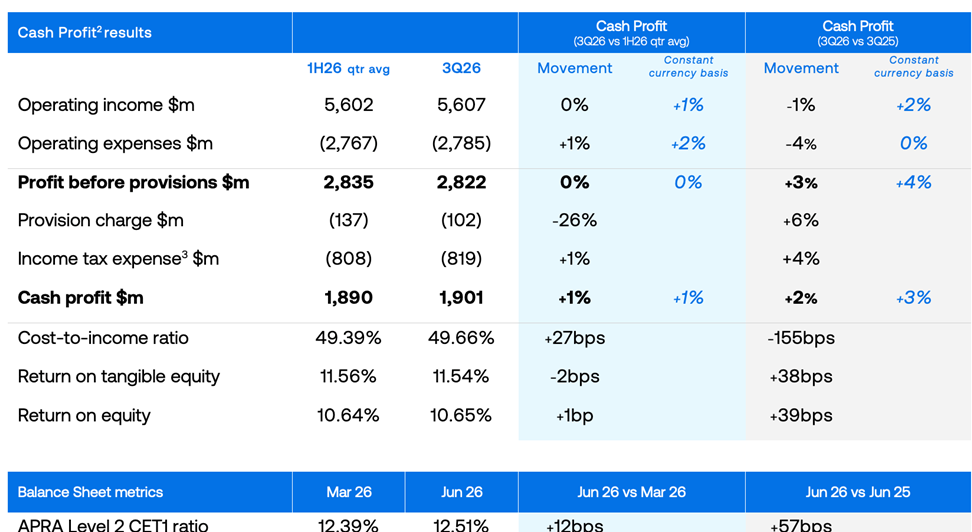Click the 'Operating income $m' row label
This screenshot has height=532, width=972.
106,105
